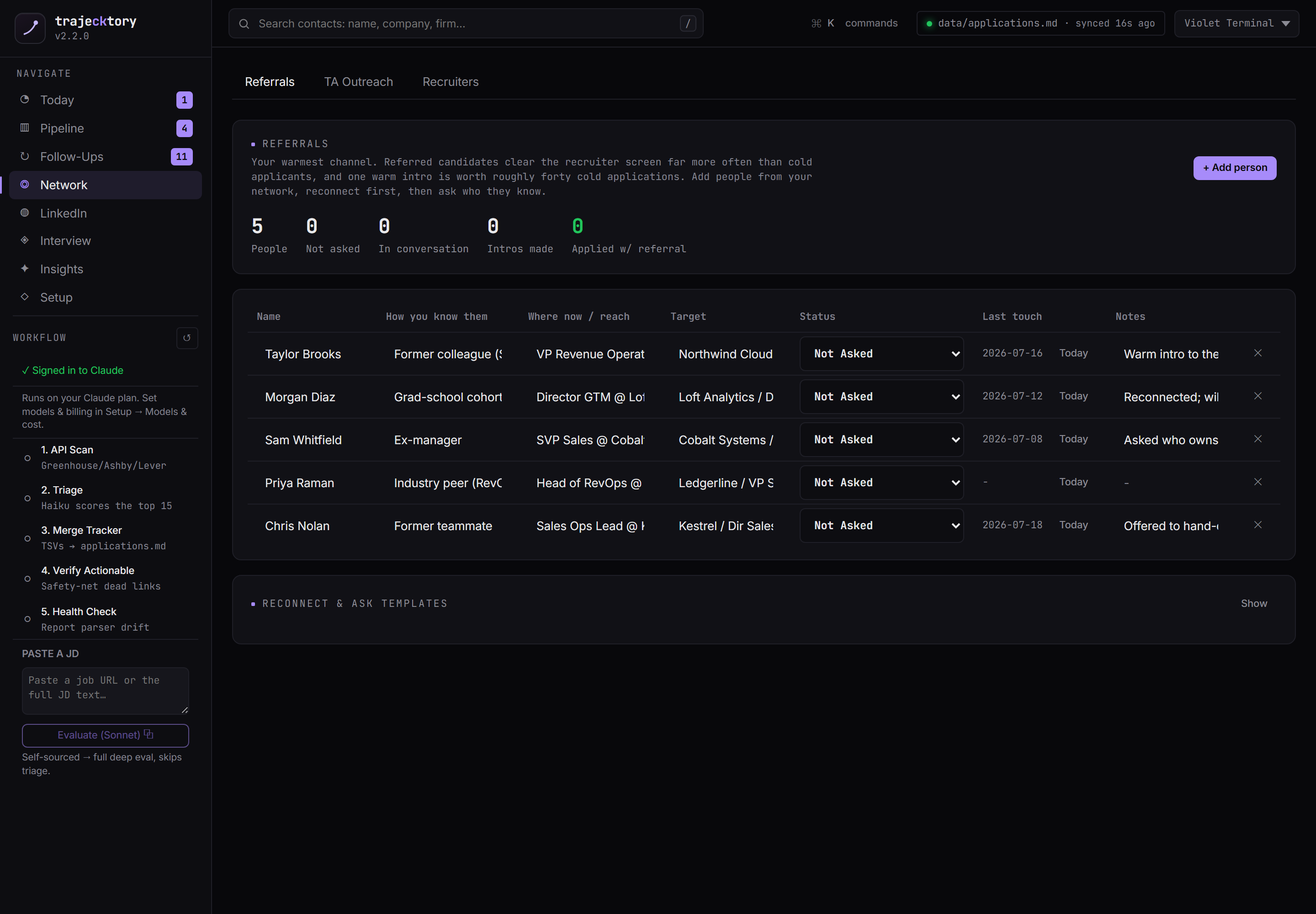Viewport: 1316px width, 914px height.
Task: Open Taylor Brooks status dropdown
Action: pos(881,353)
